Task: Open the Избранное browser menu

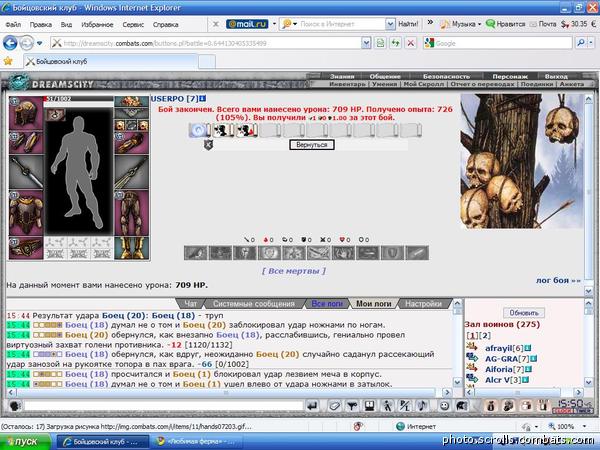Action: pyautogui.click(x=97, y=24)
